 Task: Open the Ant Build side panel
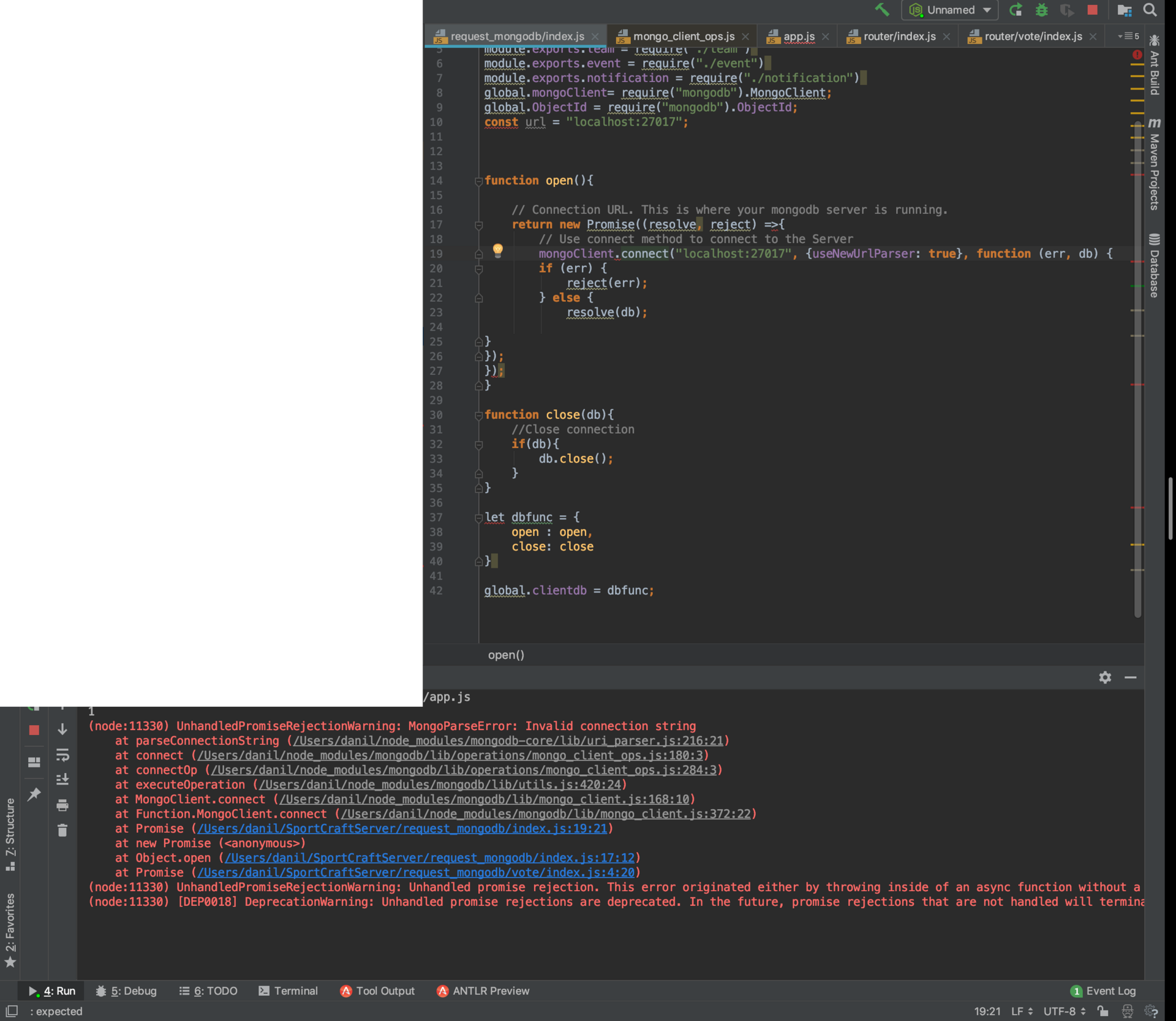(1155, 66)
